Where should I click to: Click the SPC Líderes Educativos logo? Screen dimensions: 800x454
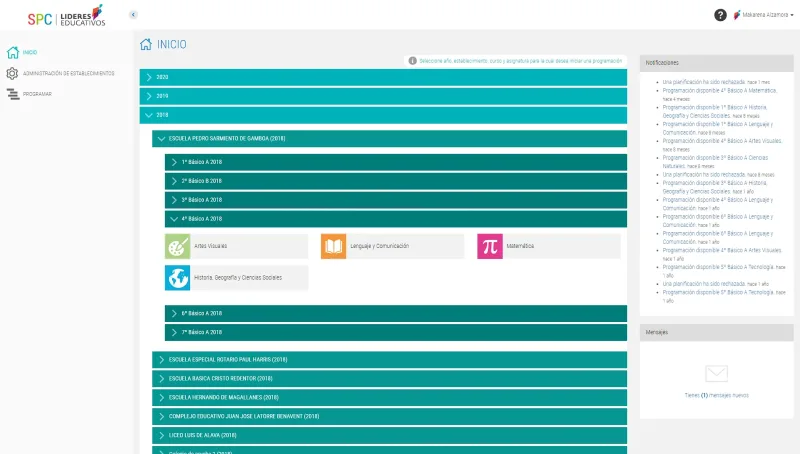point(66,16)
